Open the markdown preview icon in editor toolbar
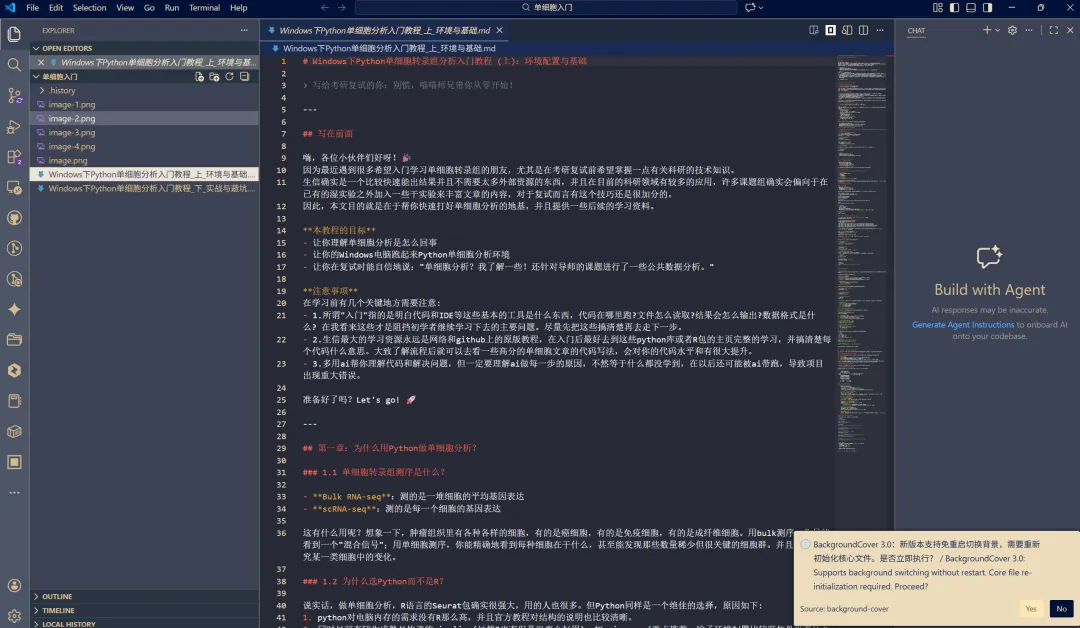Image resolution: width=1080 pixels, height=628 pixels. click(814, 30)
